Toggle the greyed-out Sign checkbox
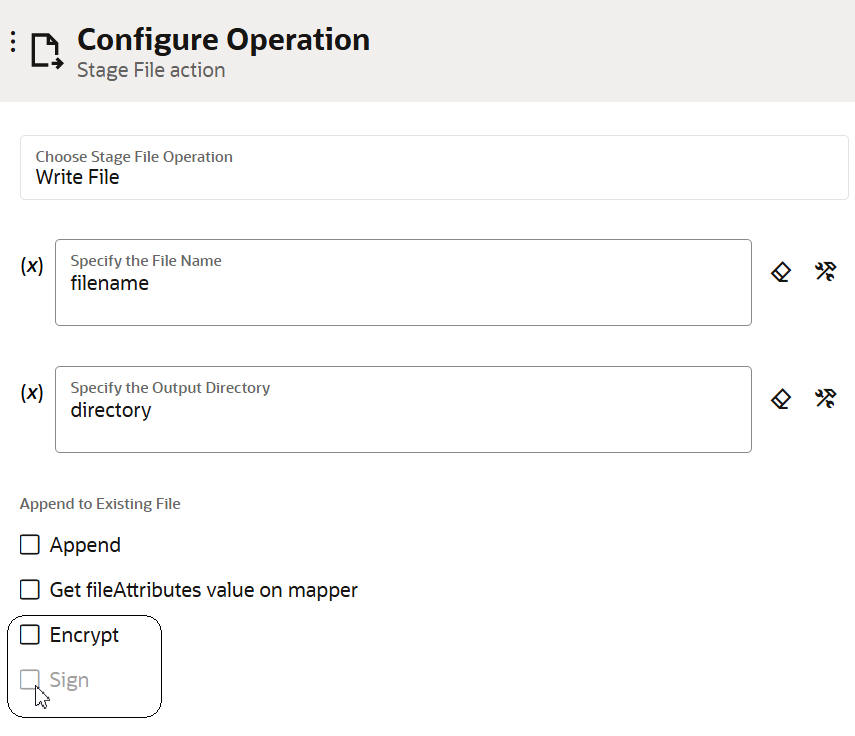Image resolution: width=855 pixels, height=736 pixels. 30,680
